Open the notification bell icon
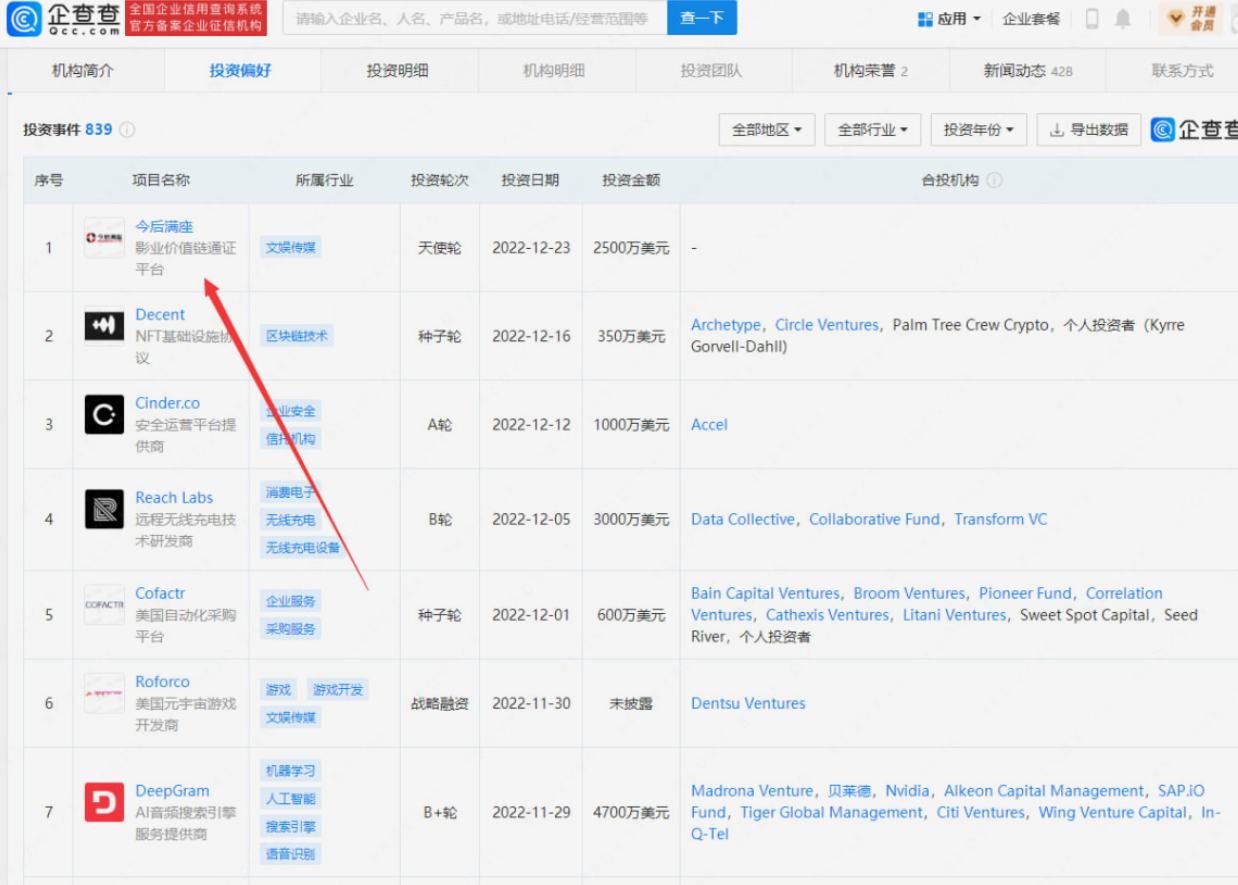 tap(1123, 18)
